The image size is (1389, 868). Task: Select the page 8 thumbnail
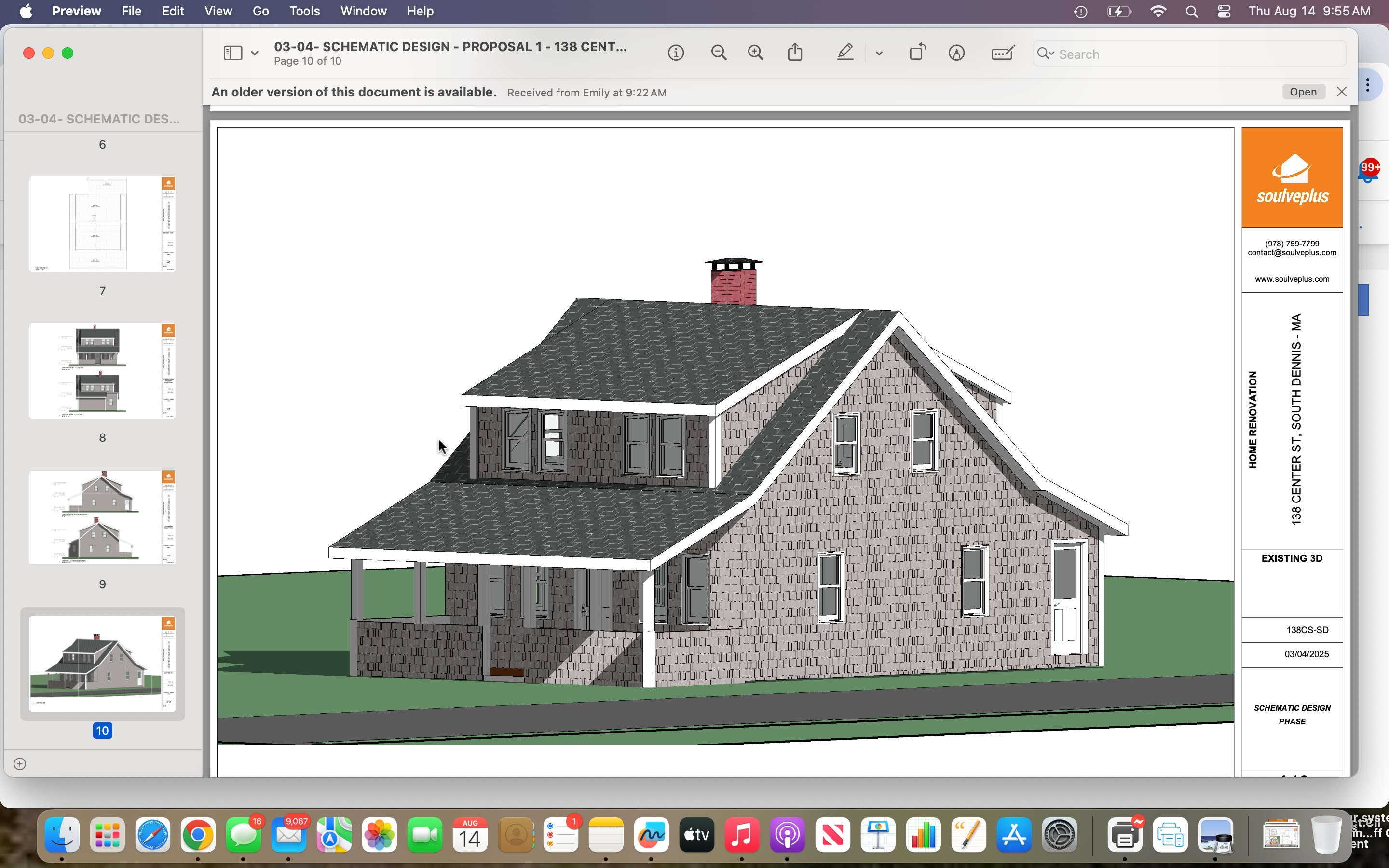pyautogui.click(x=102, y=371)
